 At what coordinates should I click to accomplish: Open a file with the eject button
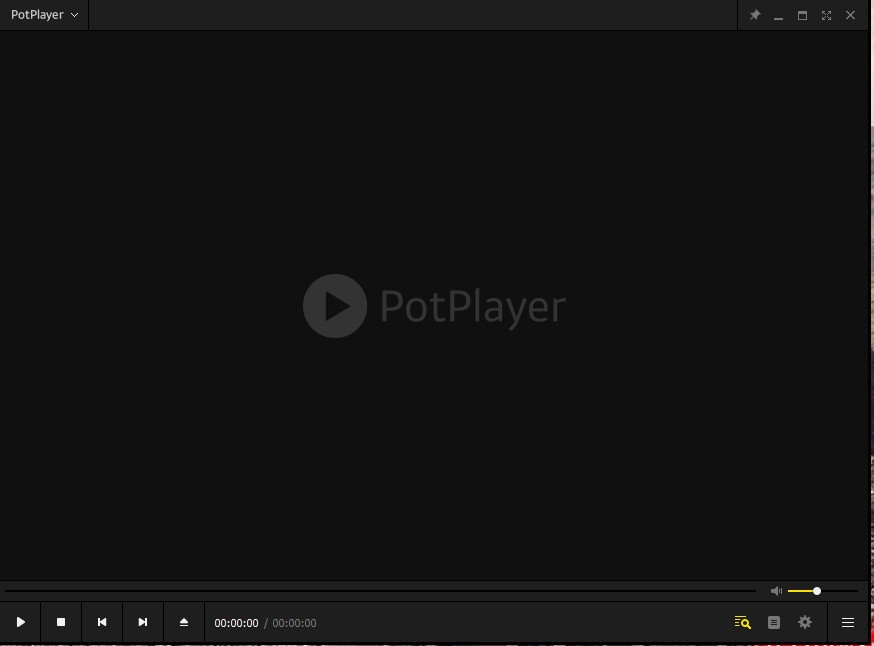click(x=184, y=622)
